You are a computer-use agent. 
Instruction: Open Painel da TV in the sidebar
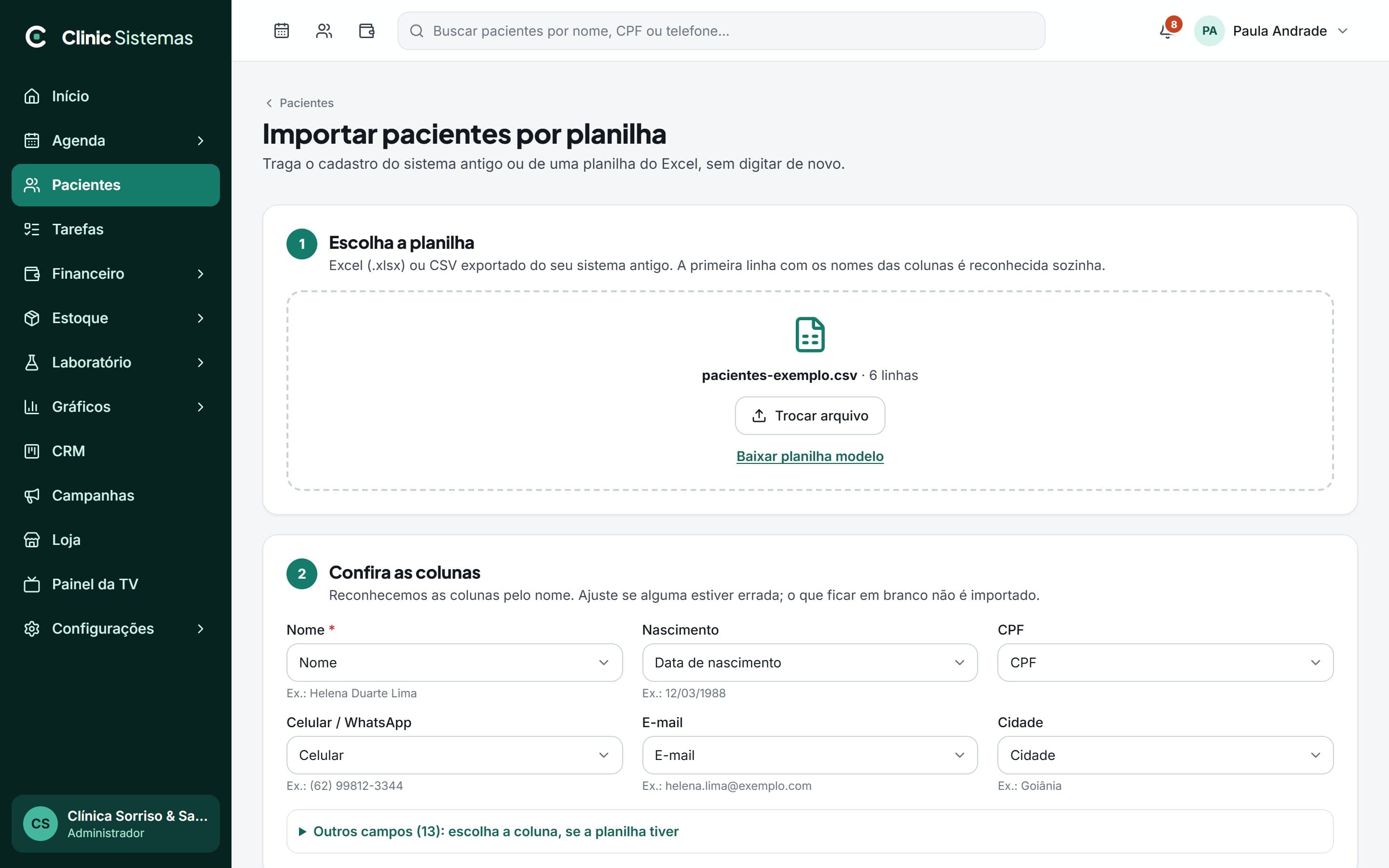[x=115, y=584]
